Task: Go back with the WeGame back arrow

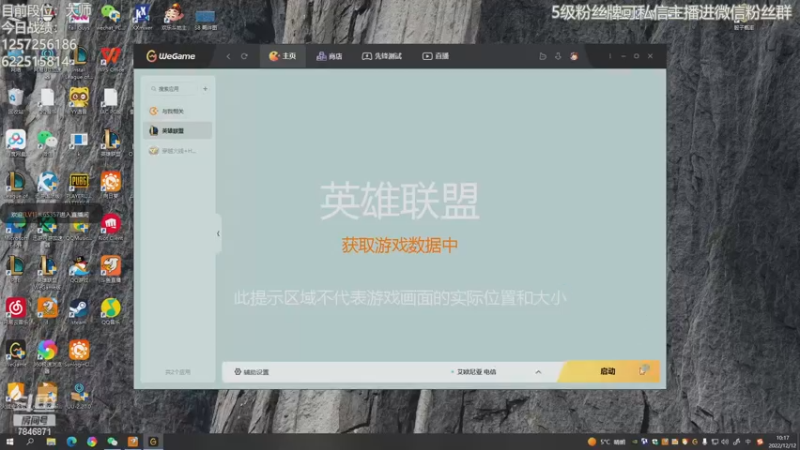Action: [228, 56]
